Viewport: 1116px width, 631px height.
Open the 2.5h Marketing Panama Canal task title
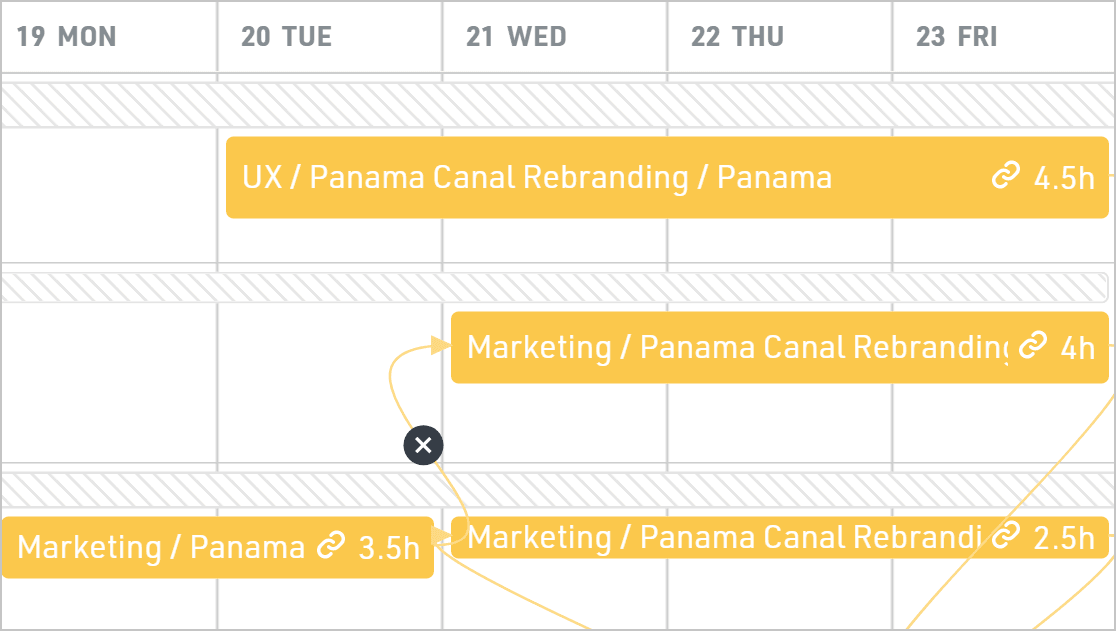[x=722, y=537]
